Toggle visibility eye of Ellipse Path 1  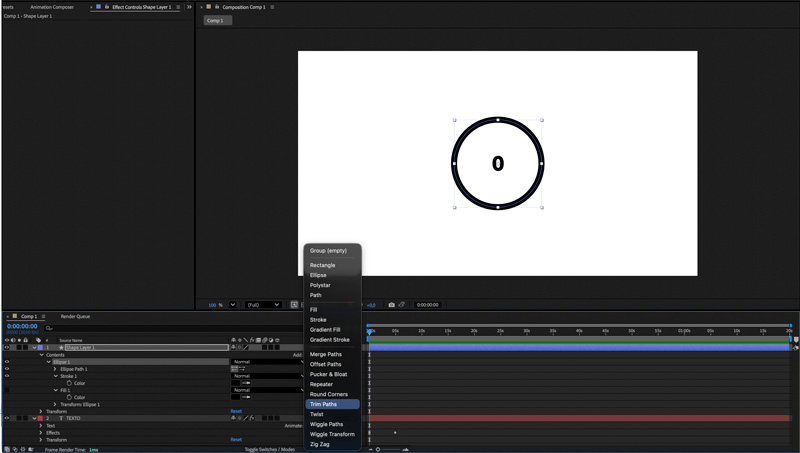click(x=7, y=369)
